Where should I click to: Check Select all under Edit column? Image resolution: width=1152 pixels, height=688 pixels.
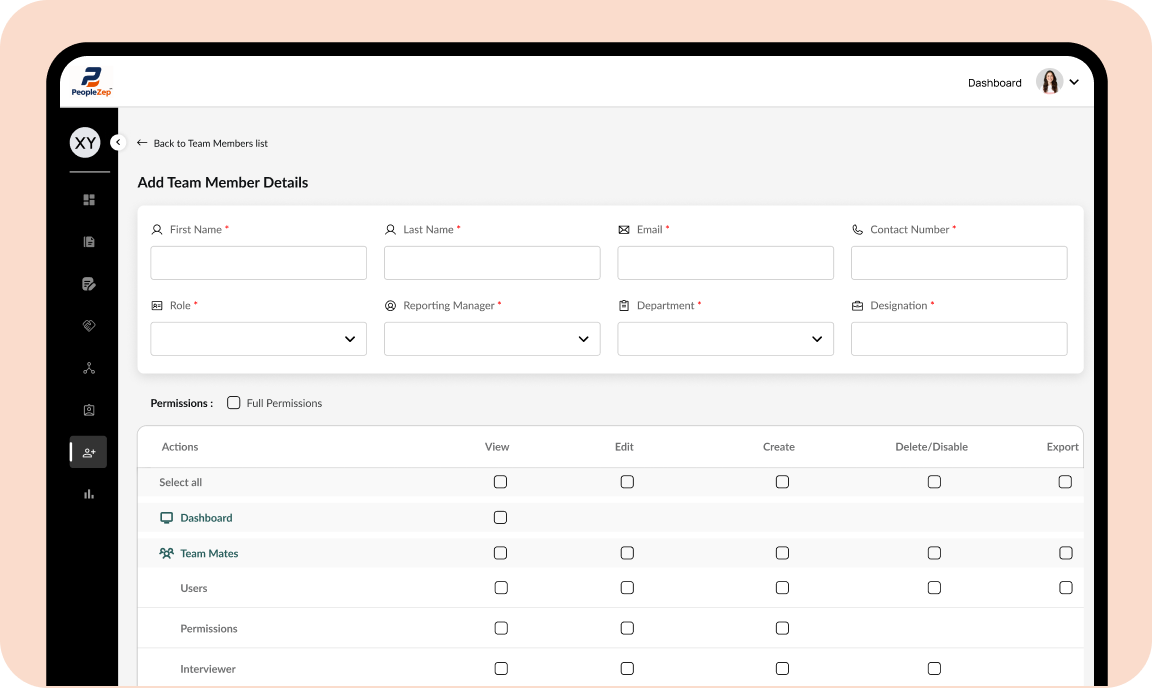click(627, 482)
